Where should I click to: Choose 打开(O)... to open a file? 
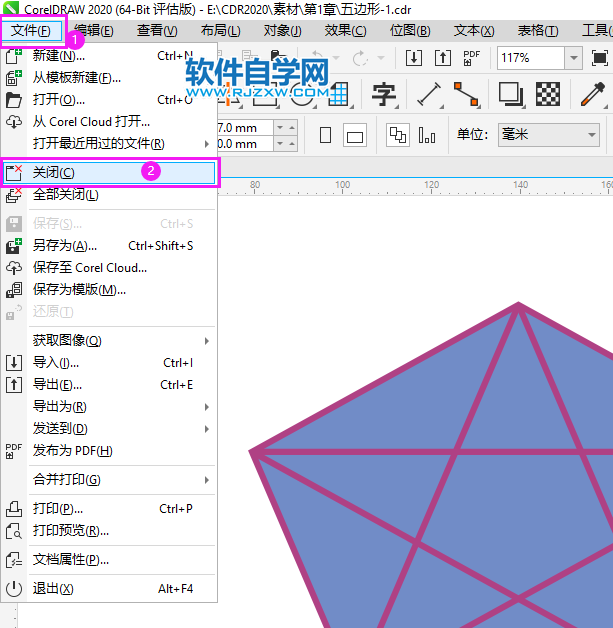[x=109, y=99]
